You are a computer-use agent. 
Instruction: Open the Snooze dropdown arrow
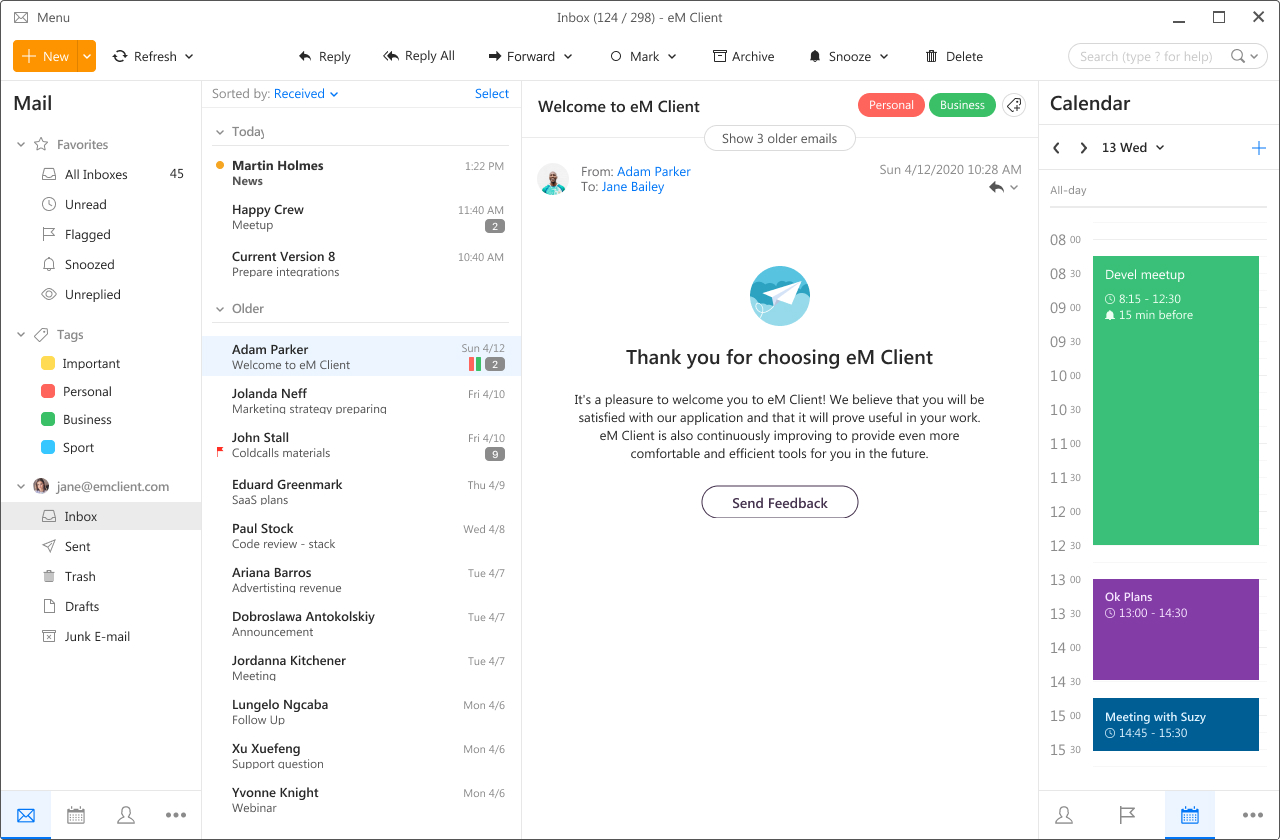tap(884, 57)
